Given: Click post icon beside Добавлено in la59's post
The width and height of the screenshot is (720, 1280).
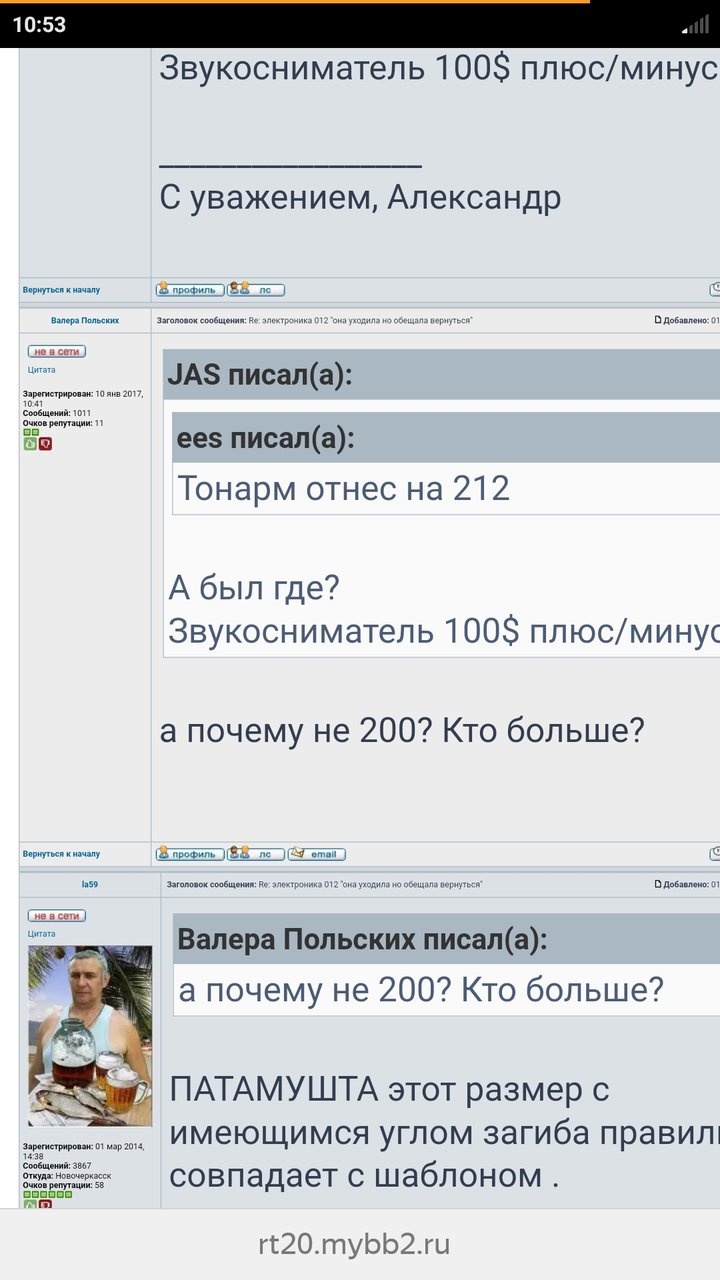Looking at the screenshot, I should point(658,884).
